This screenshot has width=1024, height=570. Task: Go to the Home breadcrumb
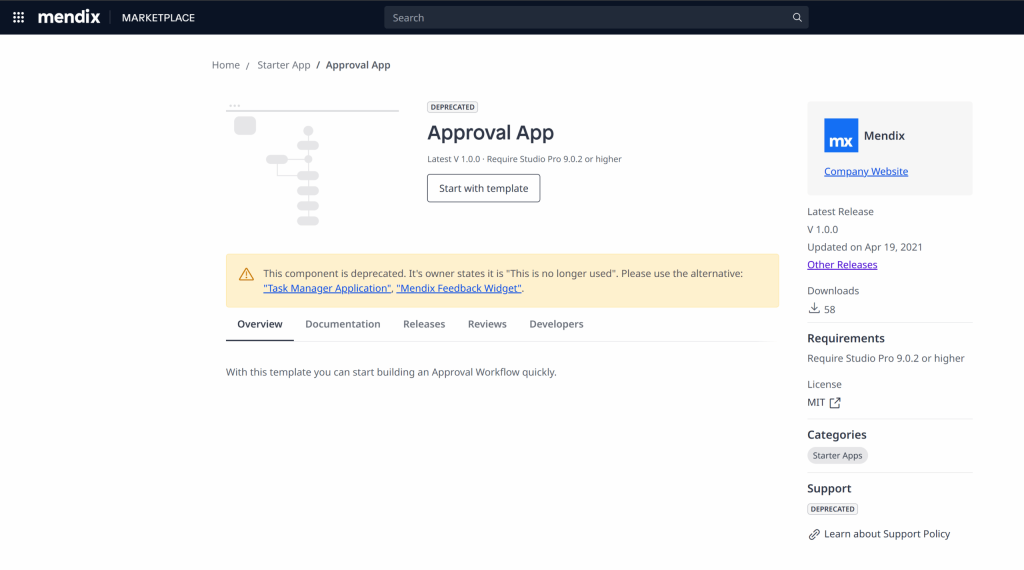[225, 65]
